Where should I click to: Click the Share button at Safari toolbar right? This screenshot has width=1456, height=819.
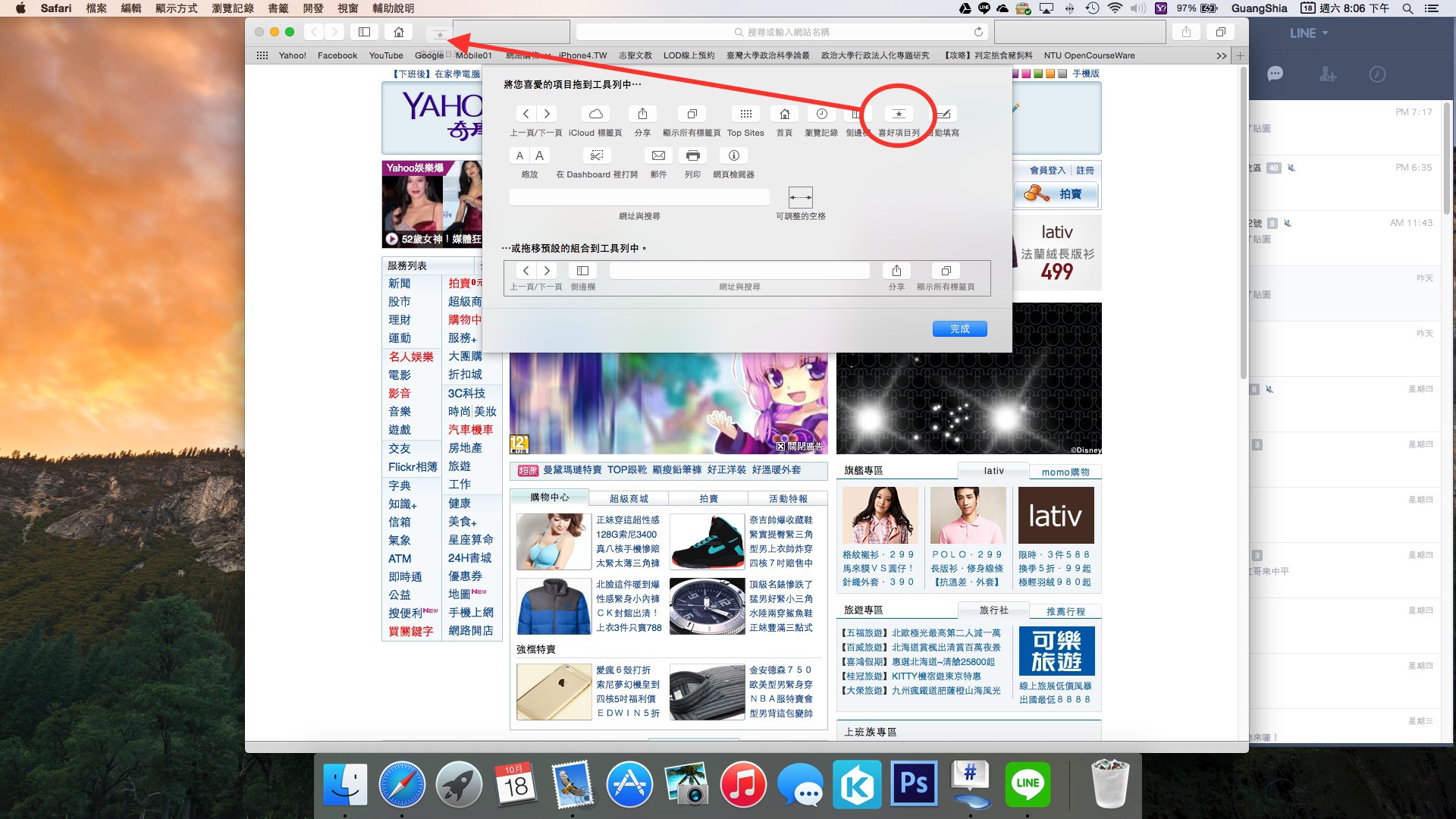1186,32
